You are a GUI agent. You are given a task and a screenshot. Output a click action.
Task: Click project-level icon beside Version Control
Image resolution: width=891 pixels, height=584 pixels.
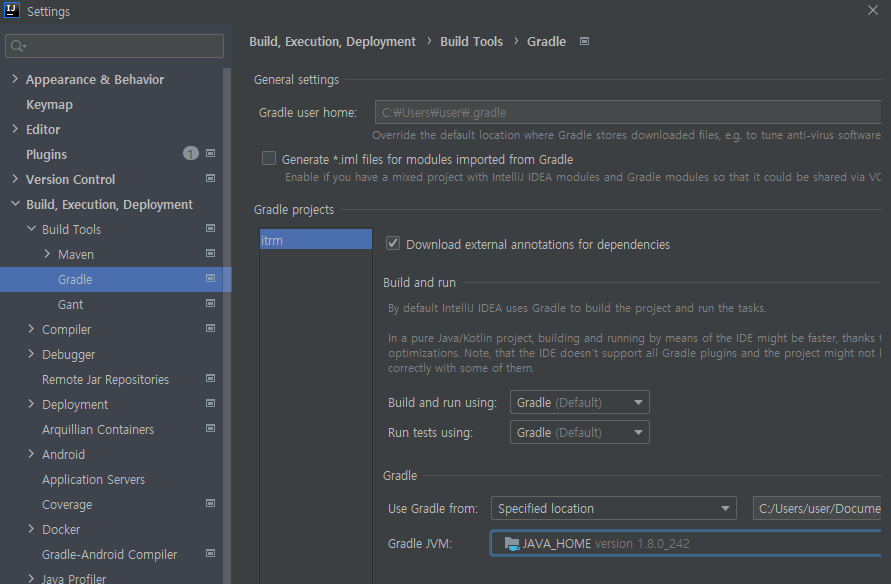[x=210, y=178]
